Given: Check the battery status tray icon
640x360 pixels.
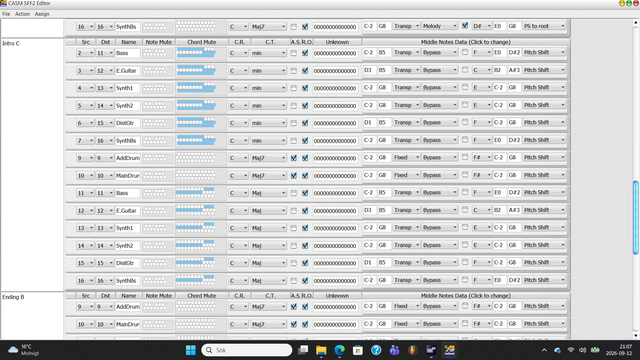Looking at the screenshot, I should (595, 350).
